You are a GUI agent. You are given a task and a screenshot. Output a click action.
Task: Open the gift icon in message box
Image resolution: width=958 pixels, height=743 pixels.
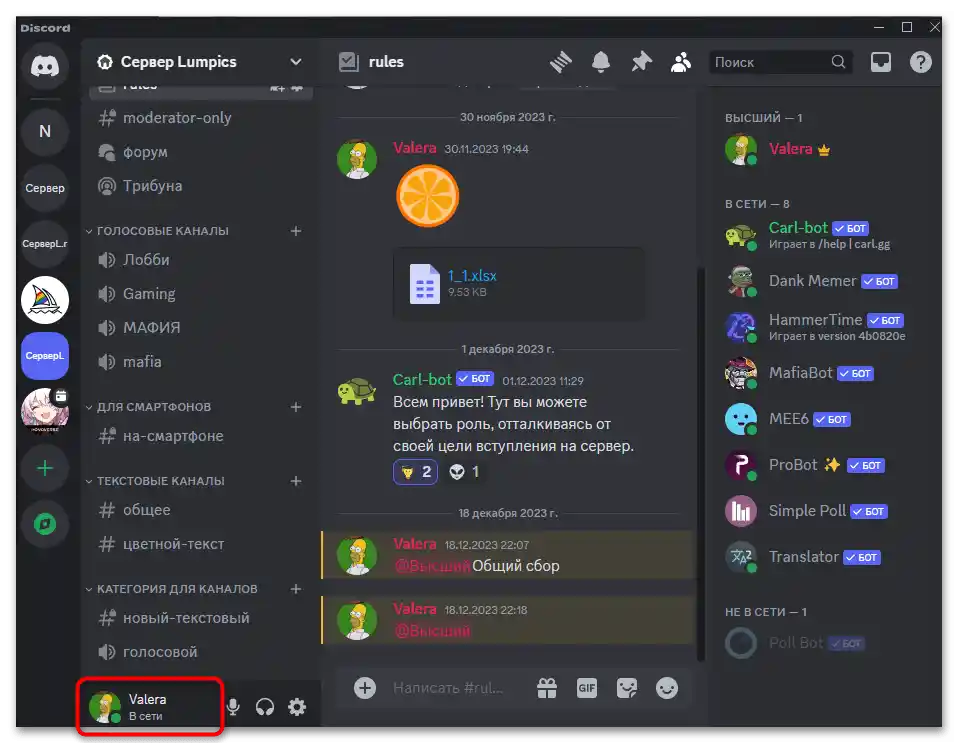point(547,688)
